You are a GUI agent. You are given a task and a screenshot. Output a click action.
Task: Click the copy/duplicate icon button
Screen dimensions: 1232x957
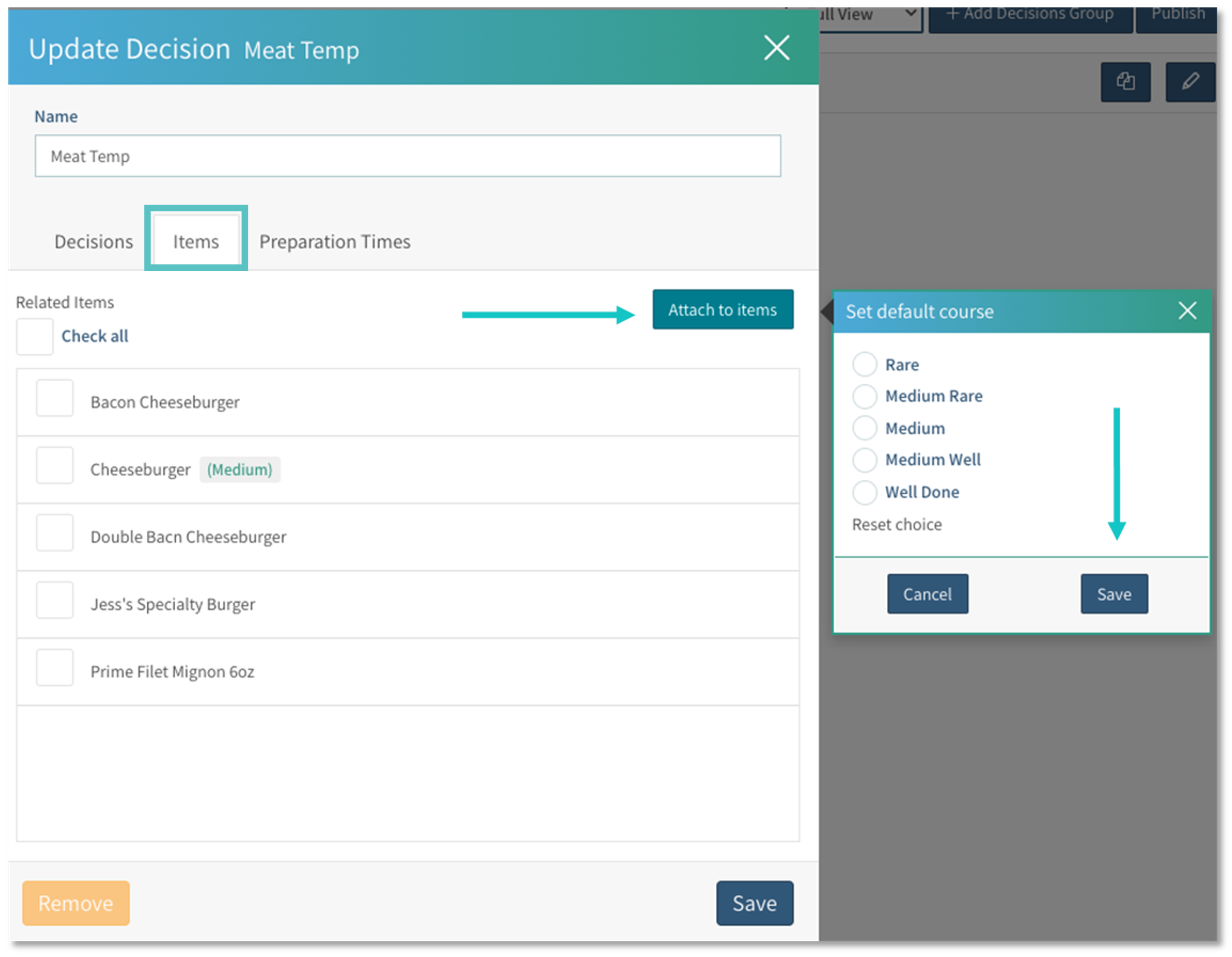(x=1125, y=82)
